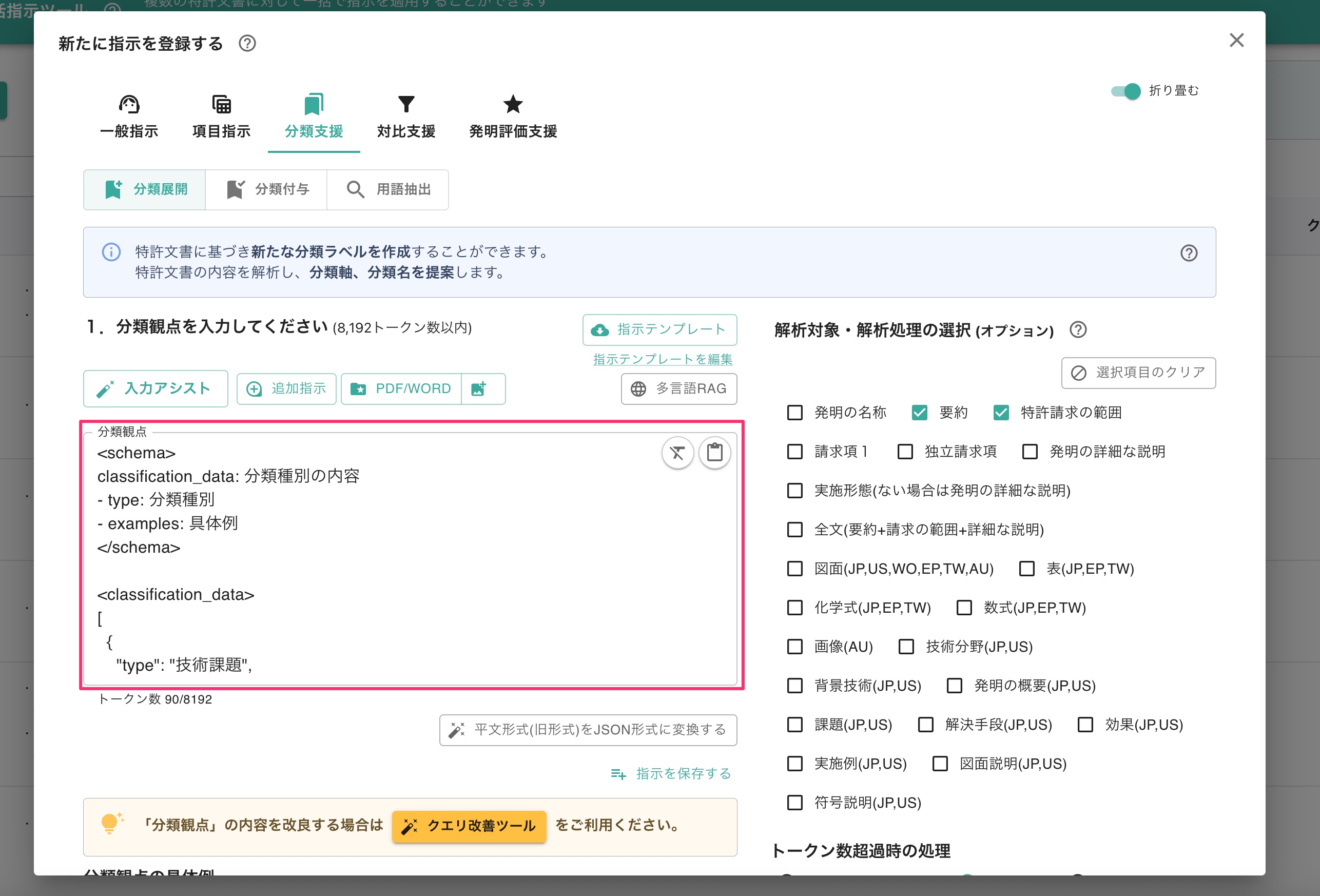Check the 効果(JP,US) checkbox
Image resolution: width=1320 pixels, height=896 pixels.
[1085, 725]
